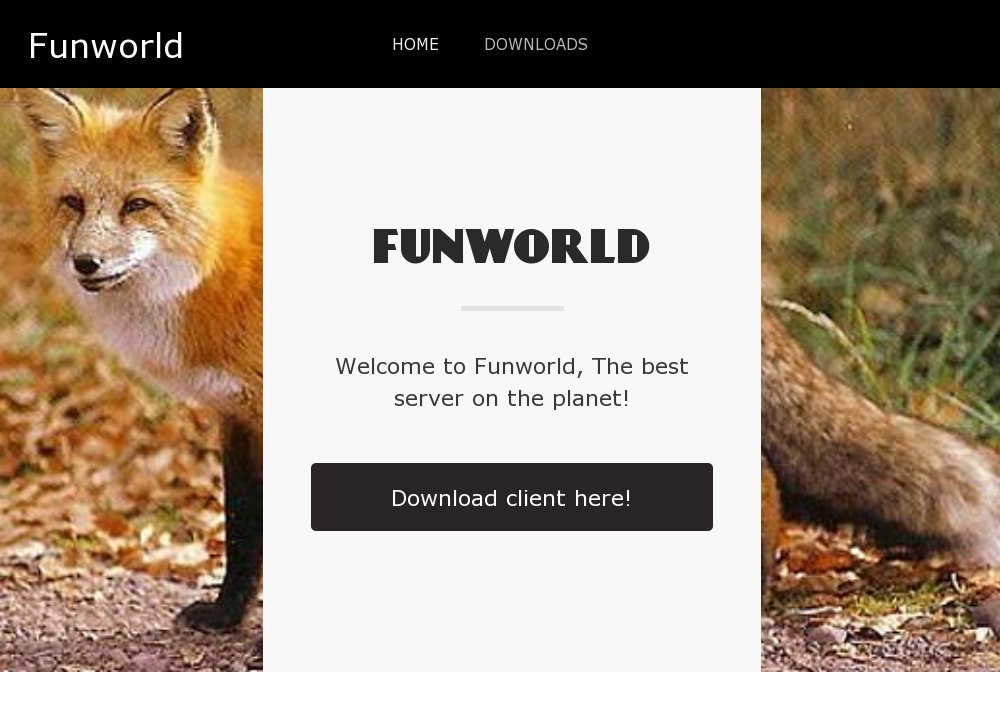
Task: Click the 'Download client here!' button
Action: coord(511,497)
